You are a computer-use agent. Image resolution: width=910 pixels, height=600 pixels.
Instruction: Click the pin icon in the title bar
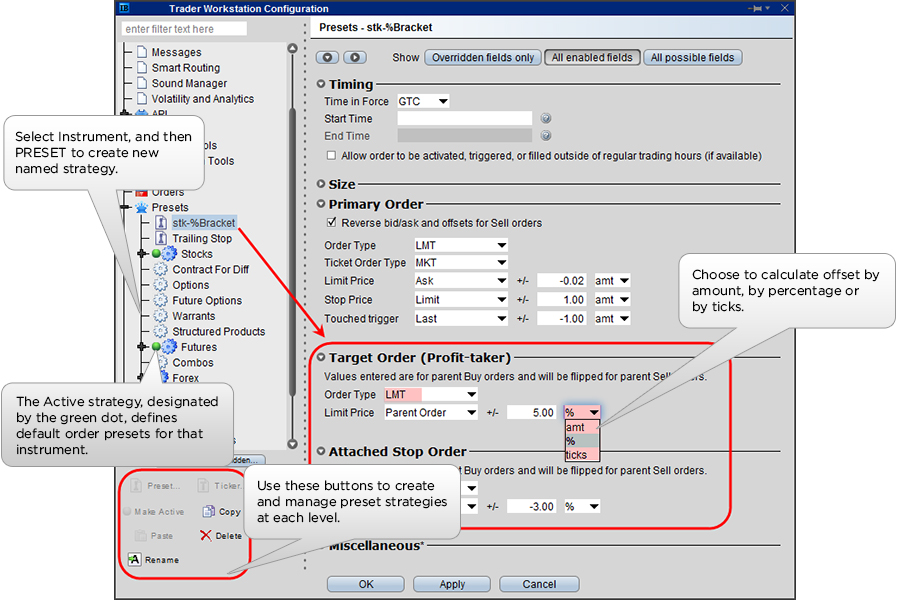tap(756, 8)
